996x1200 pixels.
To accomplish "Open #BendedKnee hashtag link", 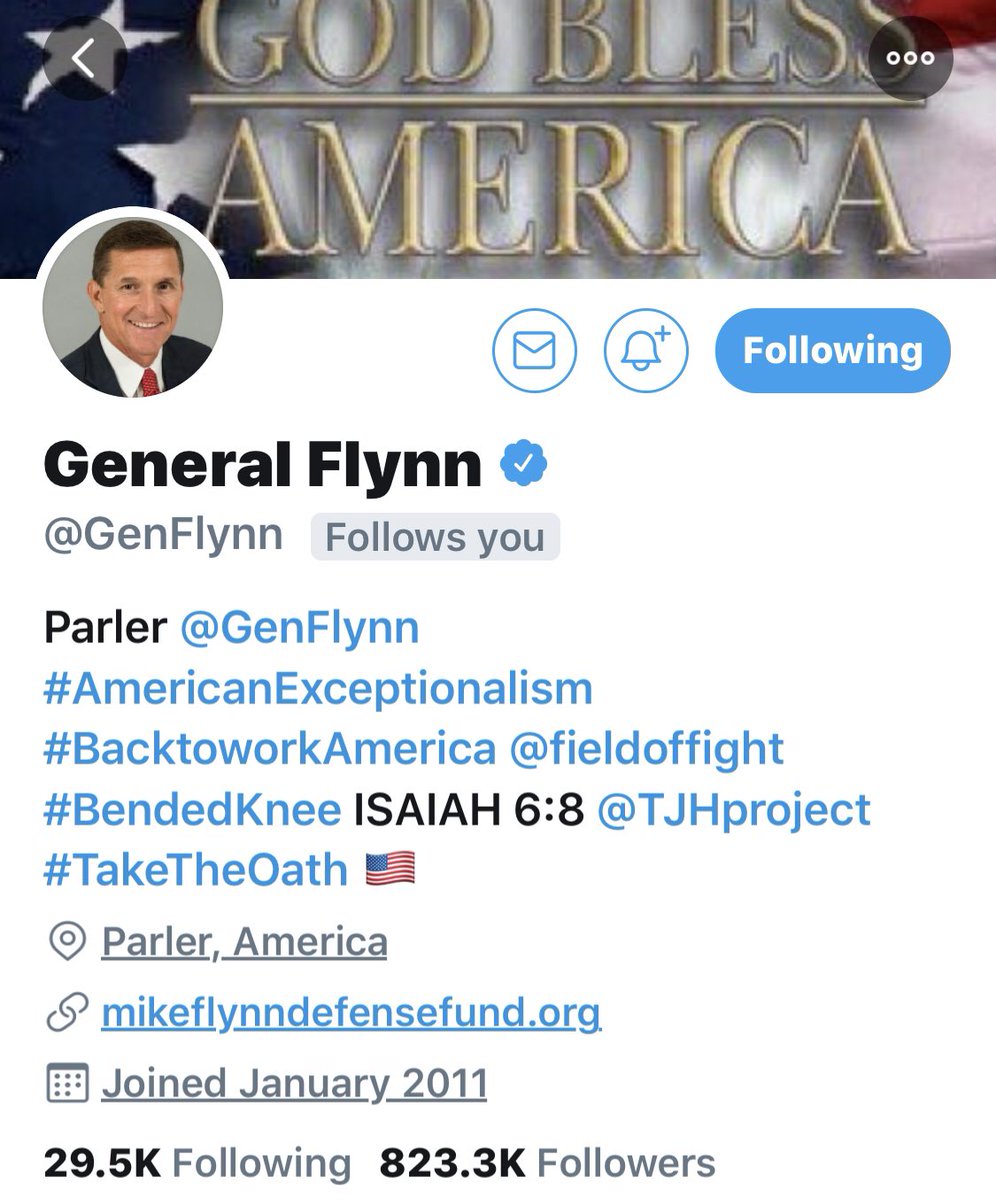I will click(x=193, y=809).
